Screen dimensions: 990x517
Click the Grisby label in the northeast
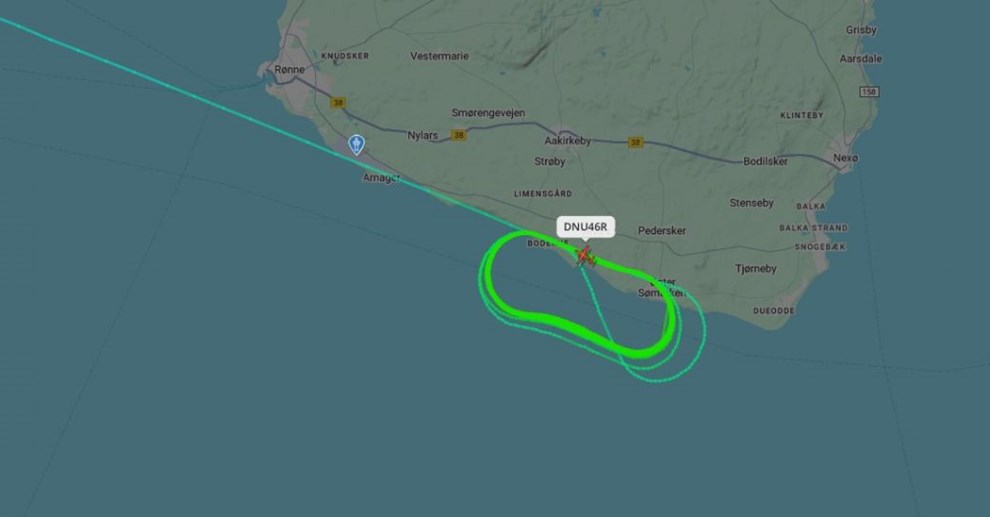(861, 30)
